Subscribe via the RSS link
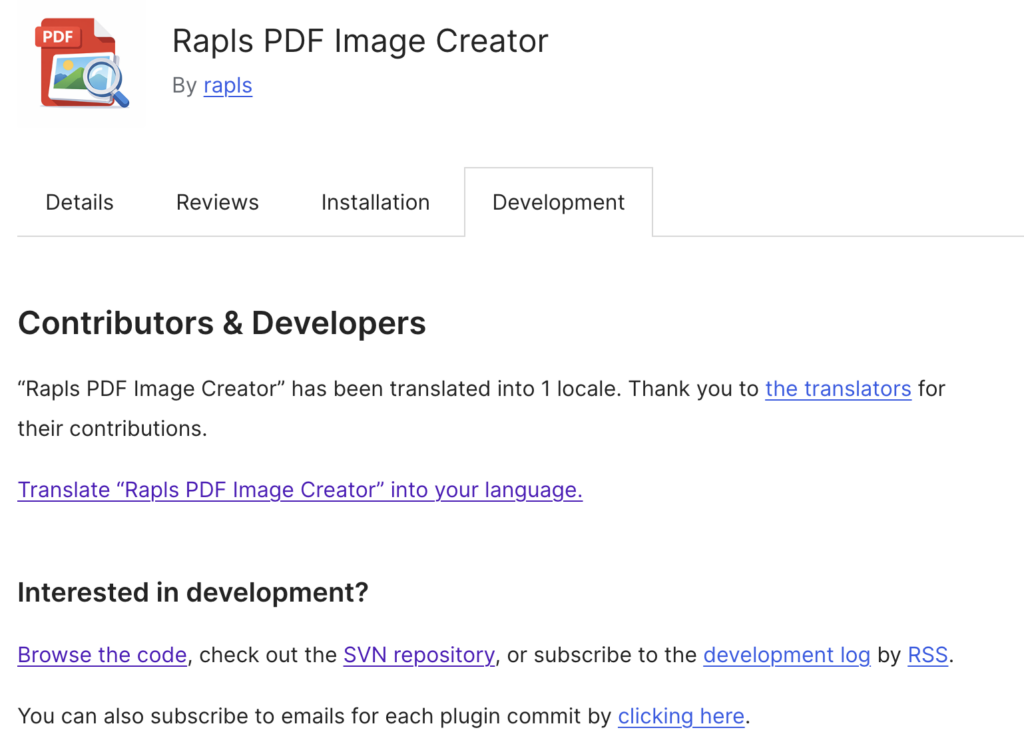The height and width of the screenshot is (752, 1024). pyautogui.click(x=927, y=655)
